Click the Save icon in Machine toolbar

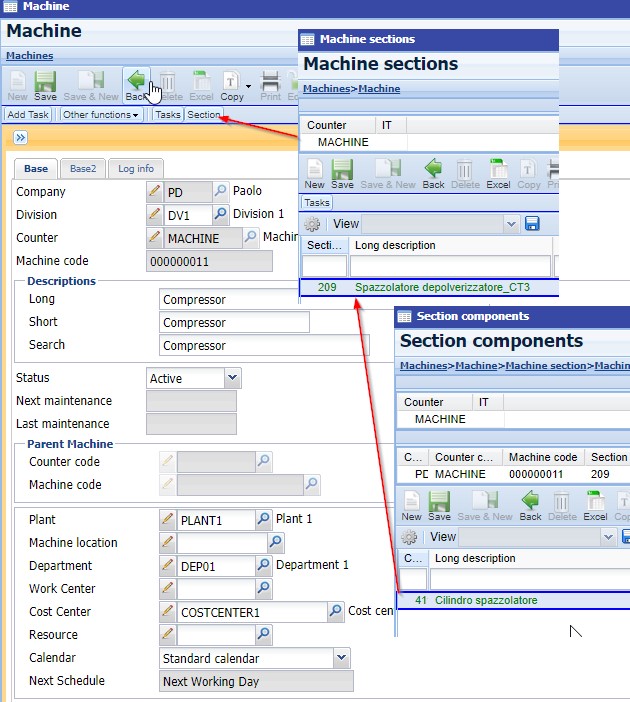pyautogui.click(x=45, y=86)
